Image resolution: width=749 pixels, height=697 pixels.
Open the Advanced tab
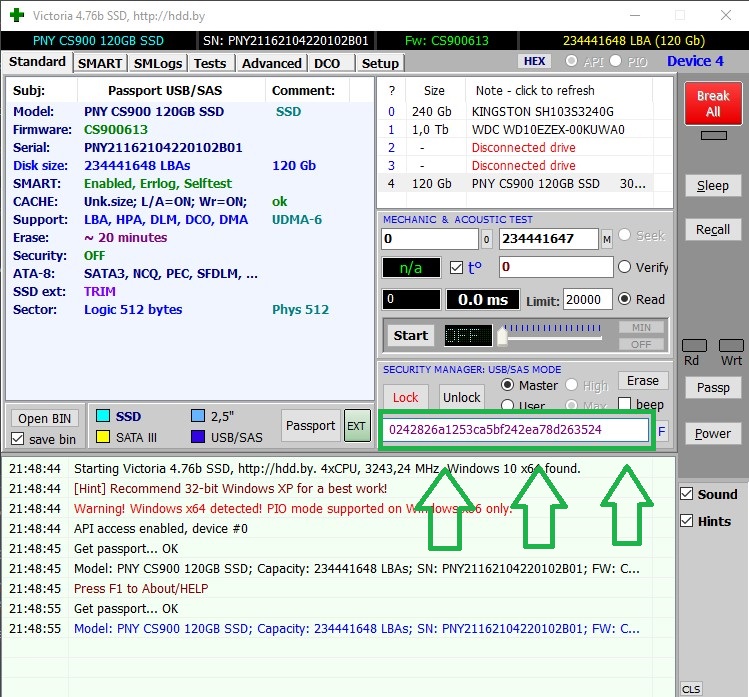271,63
